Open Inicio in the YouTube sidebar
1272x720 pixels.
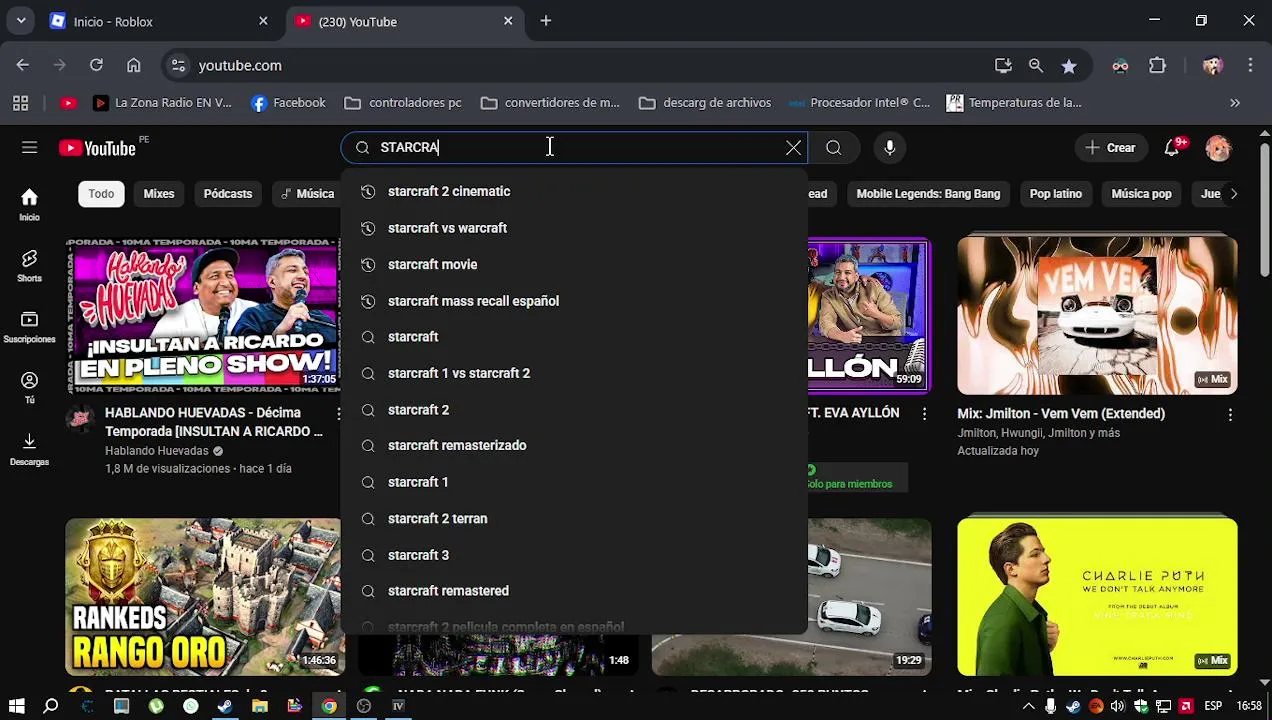click(x=29, y=204)
